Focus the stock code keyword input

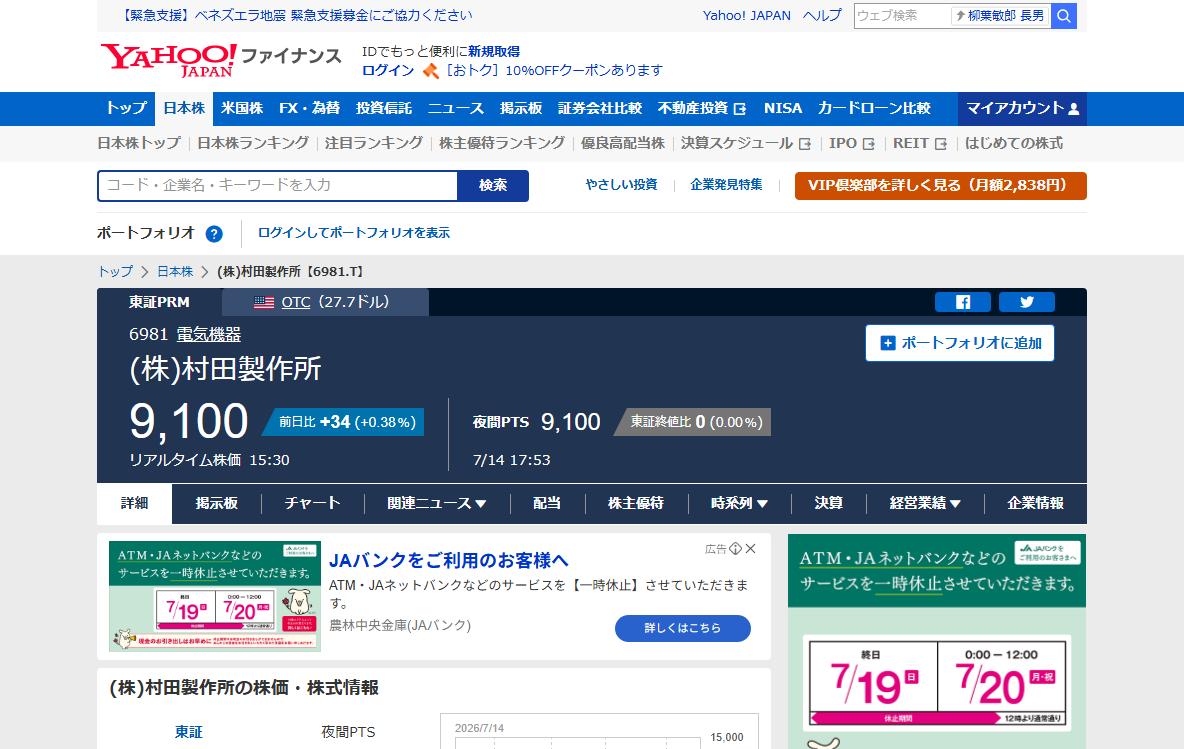click(278, 186)
